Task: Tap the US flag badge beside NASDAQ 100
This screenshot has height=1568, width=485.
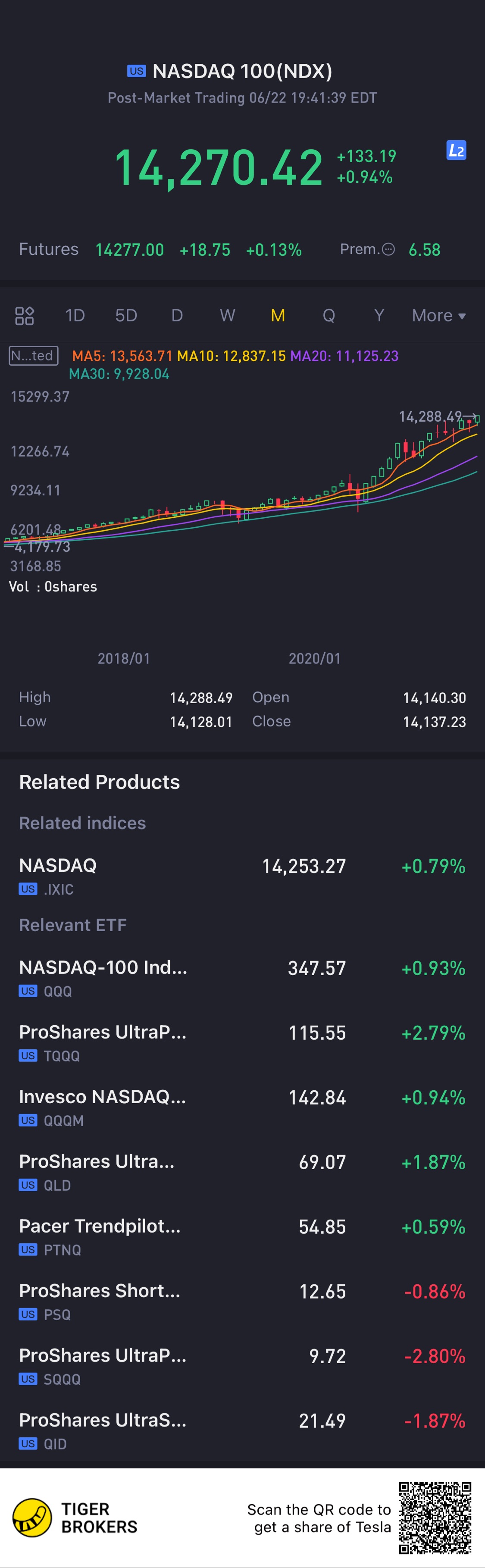Action: click(136, 71)
